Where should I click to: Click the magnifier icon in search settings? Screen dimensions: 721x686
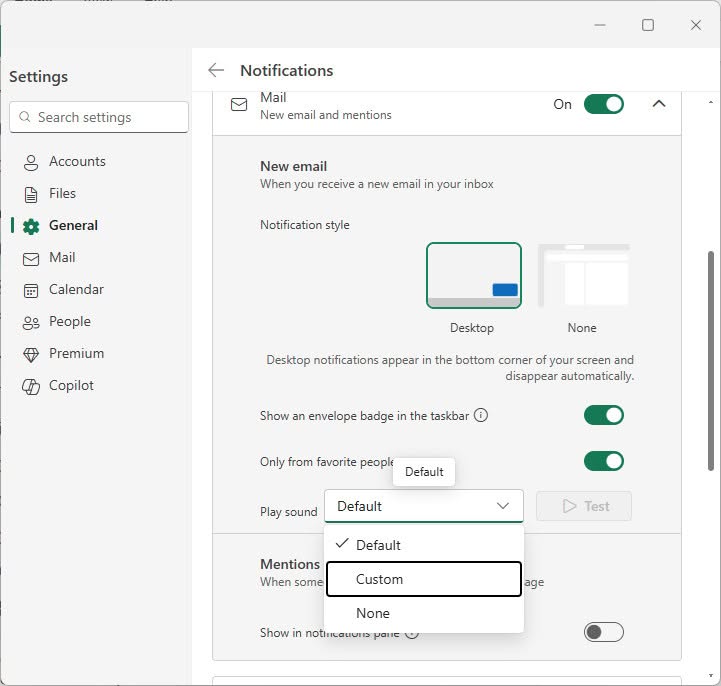[25, 117]
